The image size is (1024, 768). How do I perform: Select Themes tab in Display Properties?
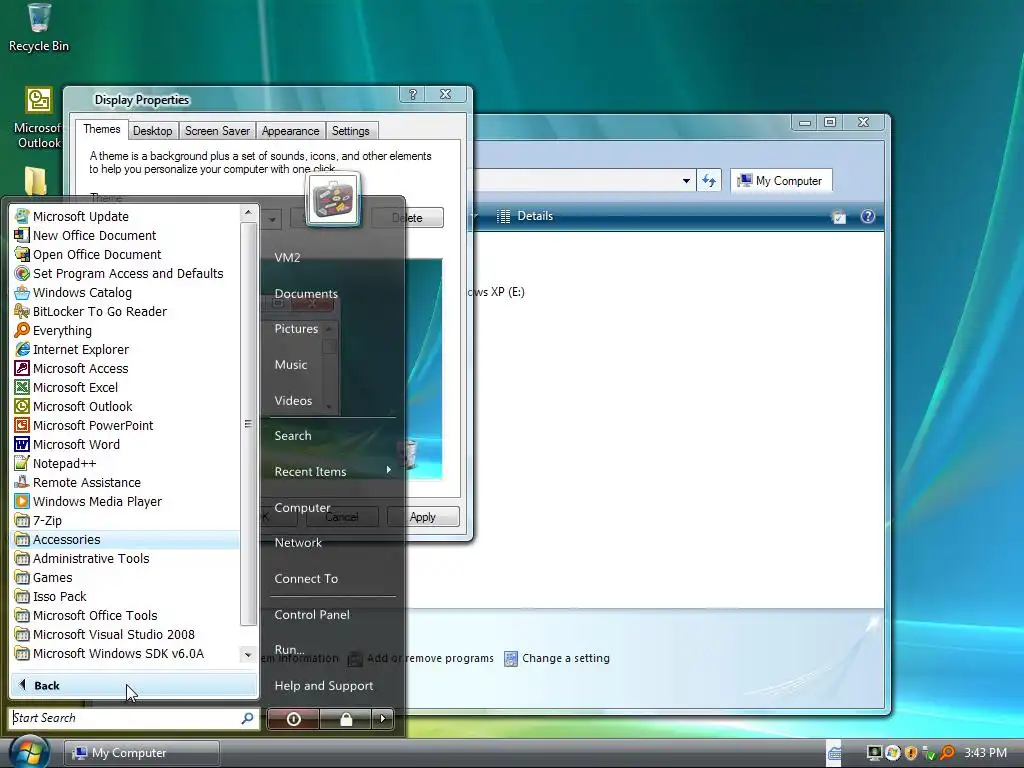(x=102, y=129)
